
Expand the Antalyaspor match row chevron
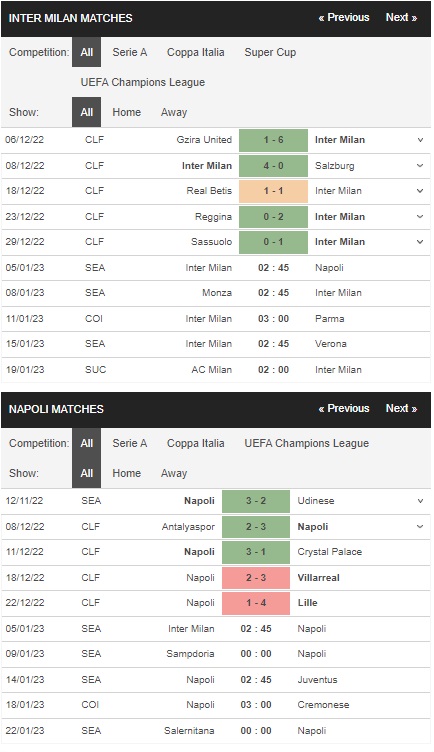(420, 527)
